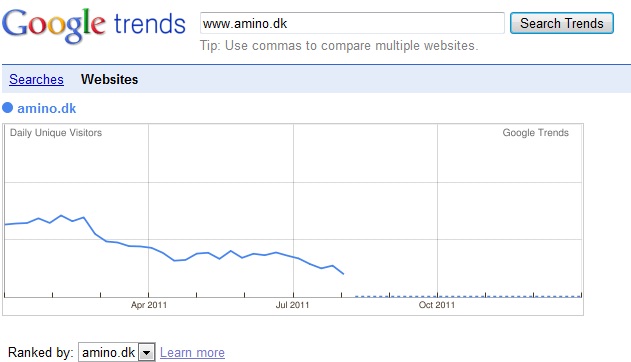Select the Websites tab
Screen dimensions: 631x362
pos(109,79)
